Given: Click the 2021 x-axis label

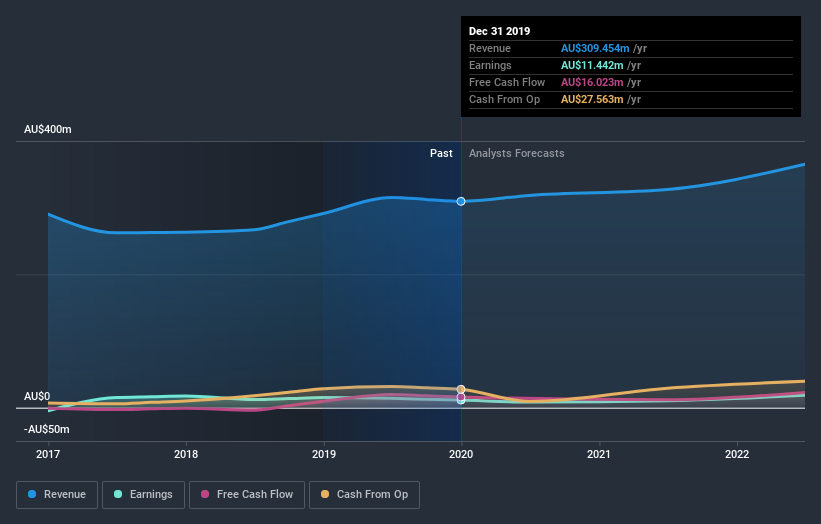Looking at the screenshot, I should 598,454.
